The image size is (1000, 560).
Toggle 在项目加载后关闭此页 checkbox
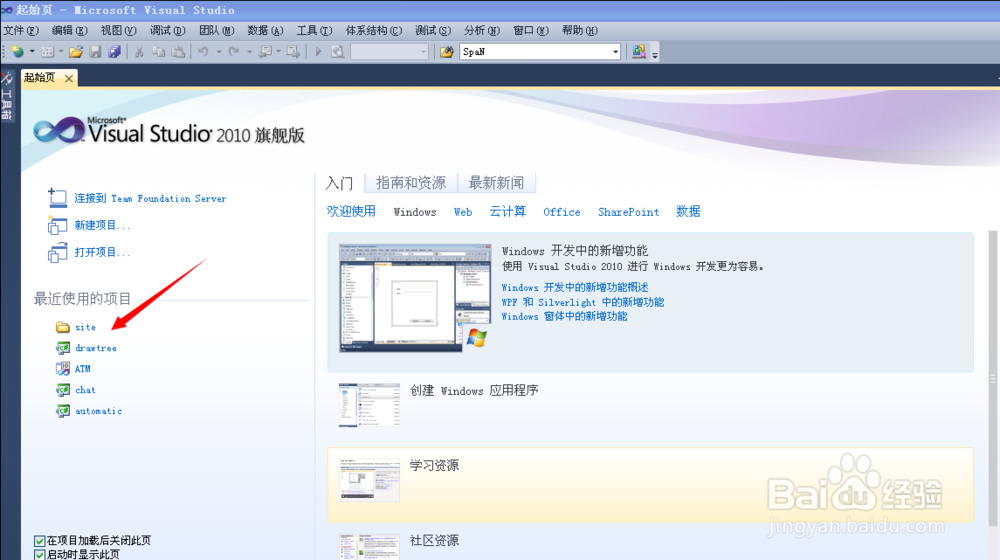(x=40, y=541)
